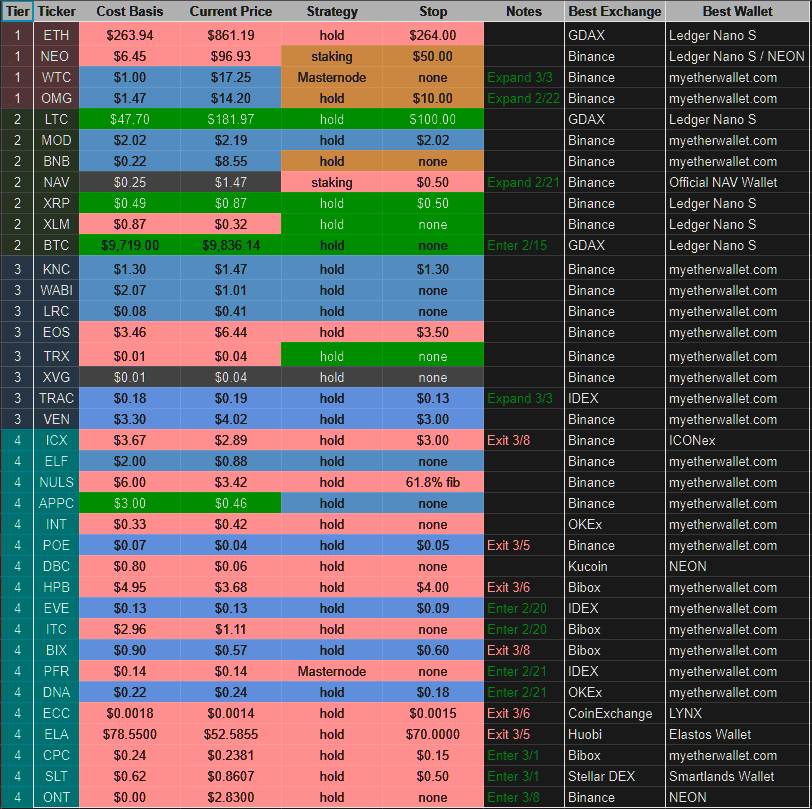Select the staking strategy cell in NEO row
Image resolution: width=812 pixels, height=809 pixels.
[331, 56]
